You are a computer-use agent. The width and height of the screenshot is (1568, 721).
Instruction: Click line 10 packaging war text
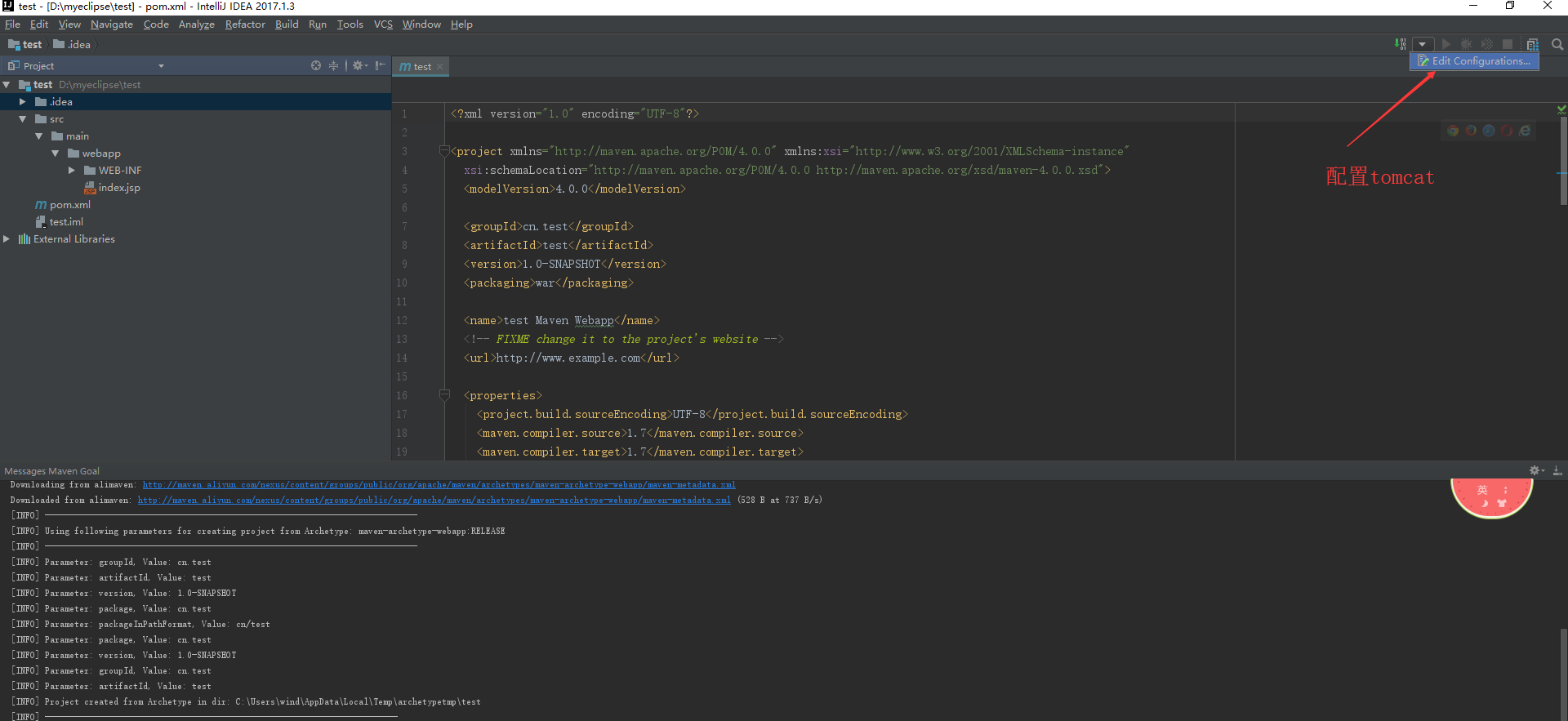pyautogui.click(x=549, y=283)
